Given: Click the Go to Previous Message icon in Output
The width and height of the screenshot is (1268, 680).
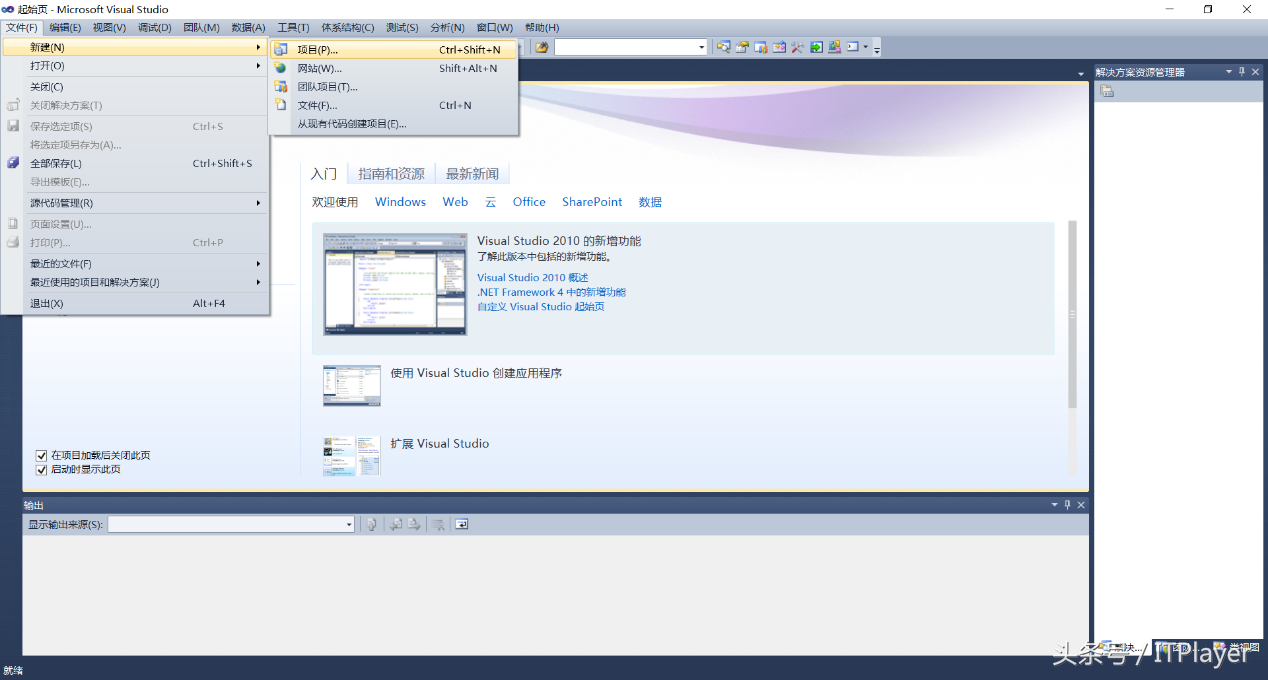Looking at the screenshot, I should point(396,524).
